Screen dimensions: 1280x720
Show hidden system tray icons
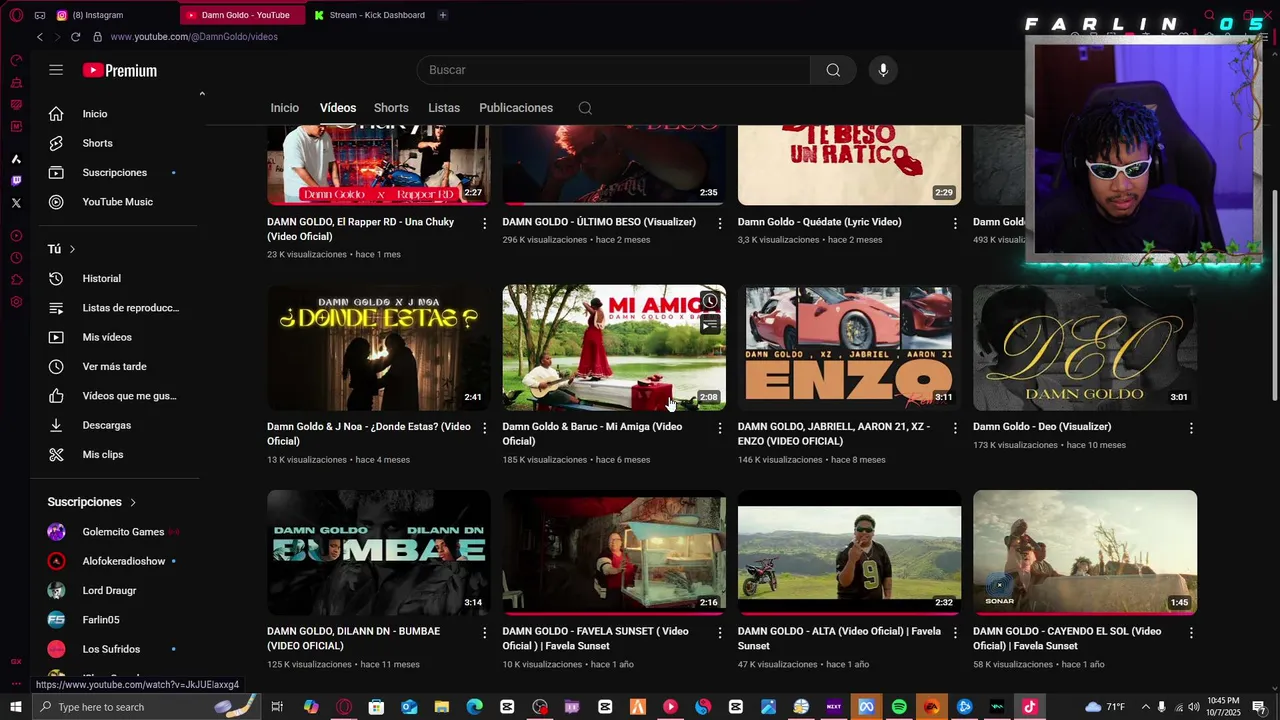[1146, 707]
